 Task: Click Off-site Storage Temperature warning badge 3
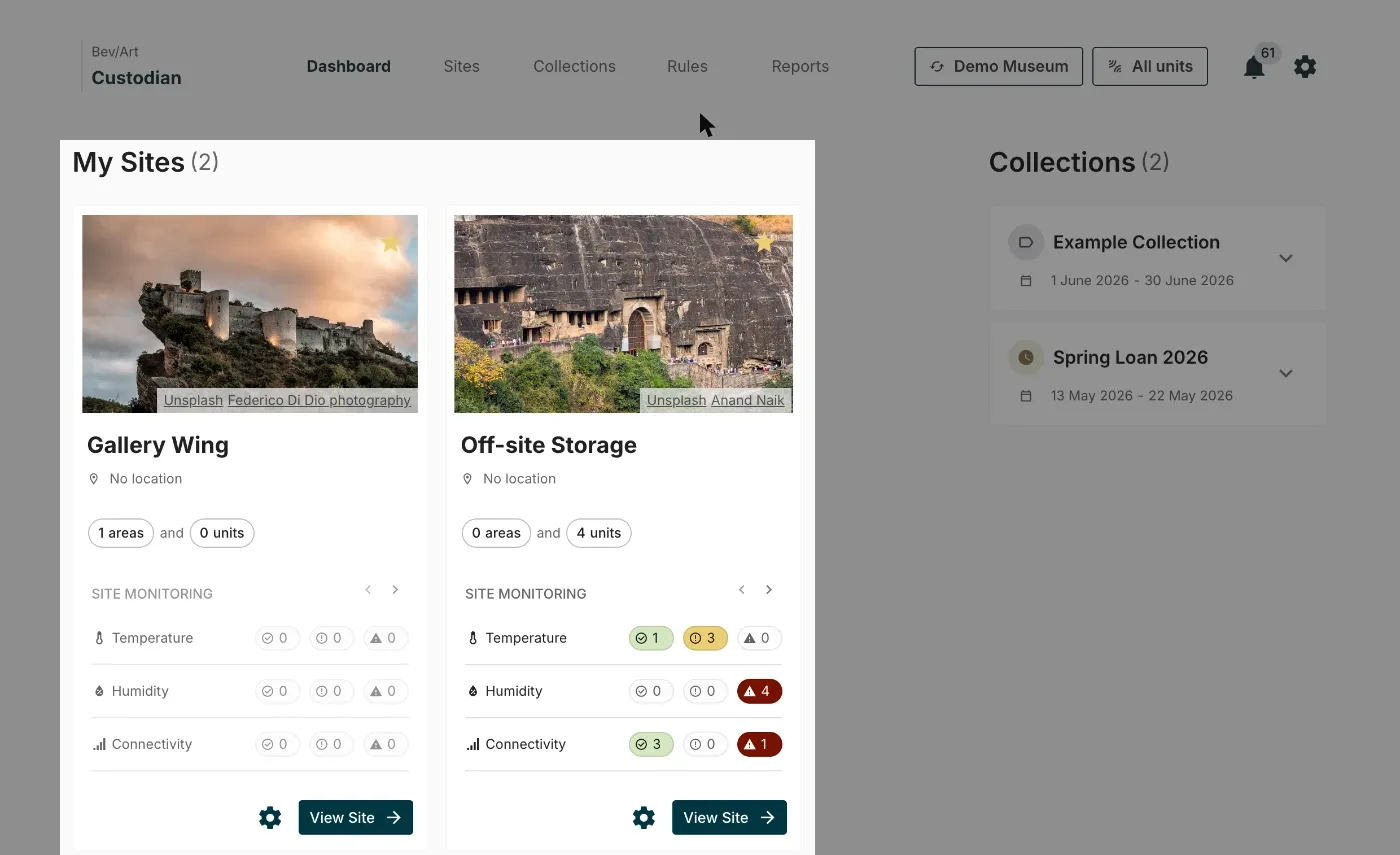pos(705,638)
